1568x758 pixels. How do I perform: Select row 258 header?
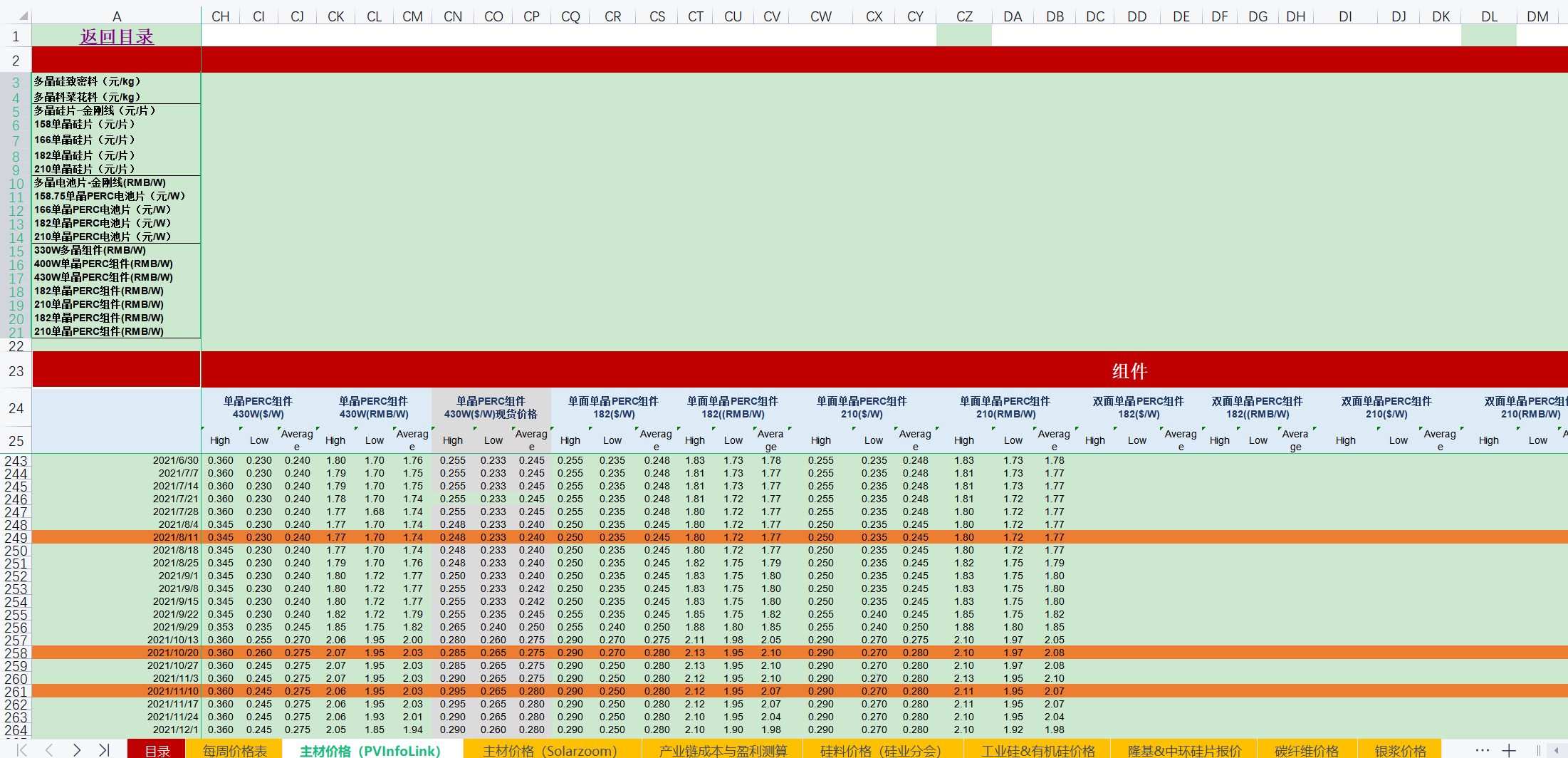point(16,653)
